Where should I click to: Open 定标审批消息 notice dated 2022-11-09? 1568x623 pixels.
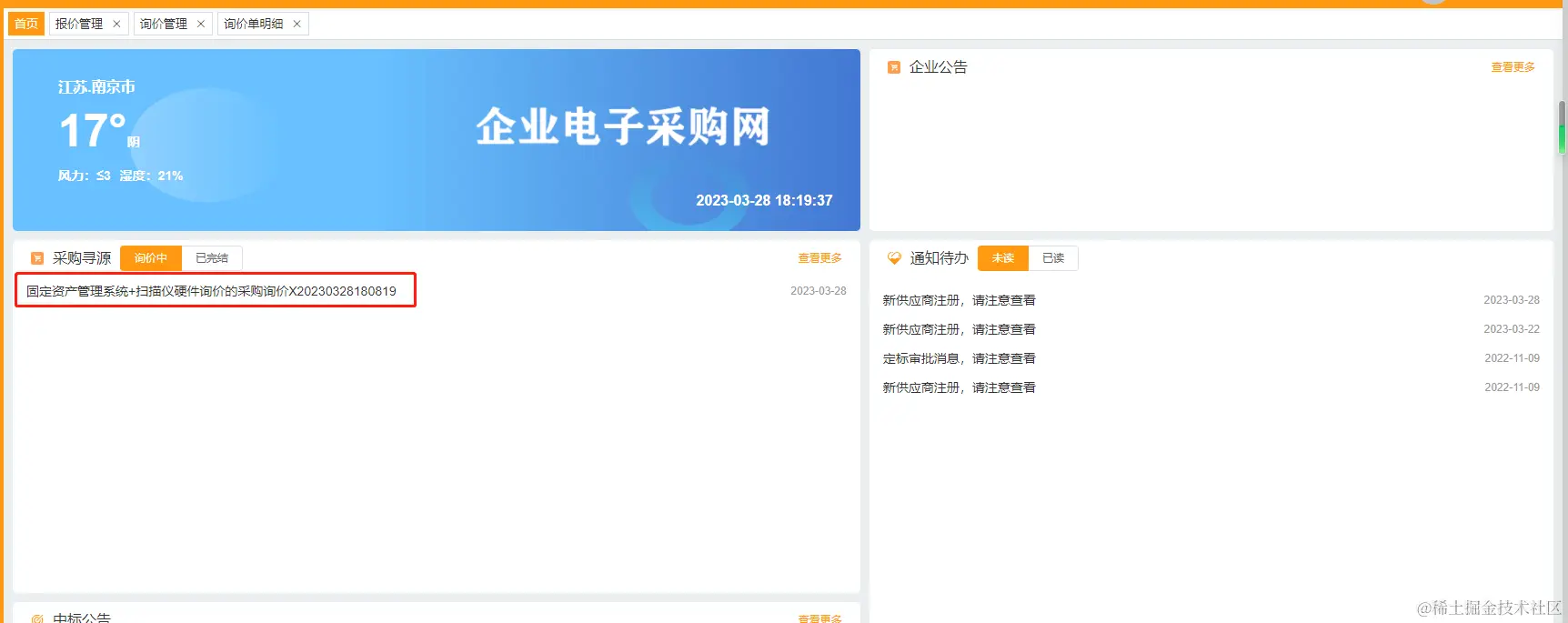(x=959, y=358)
